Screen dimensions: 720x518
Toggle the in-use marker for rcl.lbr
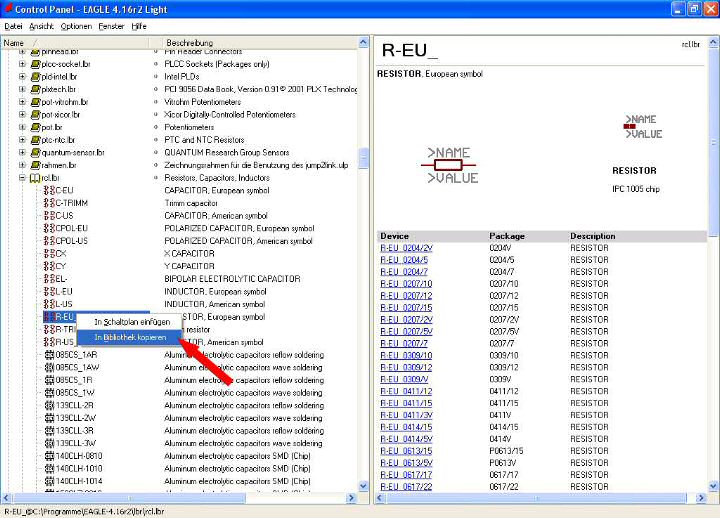156,178
